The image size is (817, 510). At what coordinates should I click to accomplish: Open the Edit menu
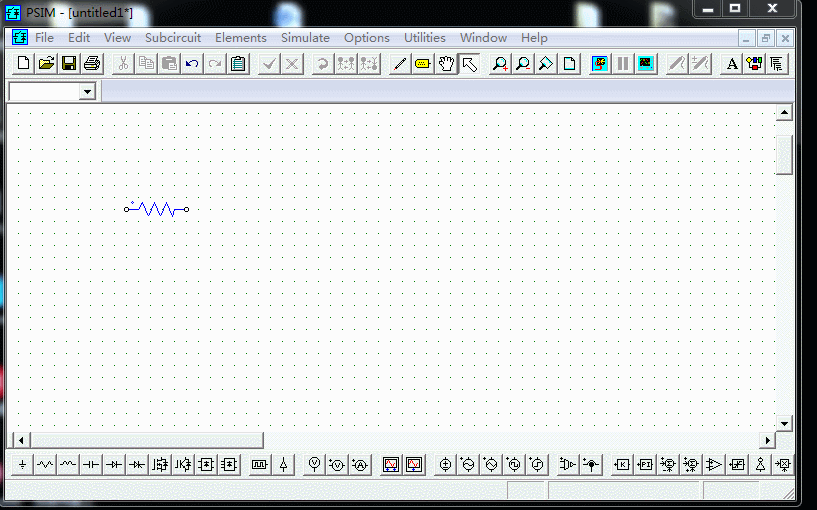(79, 38)
